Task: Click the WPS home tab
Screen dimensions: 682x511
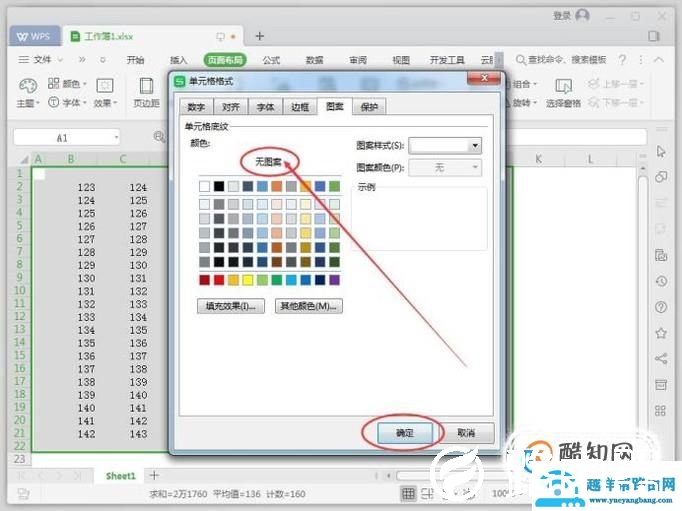Action: click(x=34, y=37)
